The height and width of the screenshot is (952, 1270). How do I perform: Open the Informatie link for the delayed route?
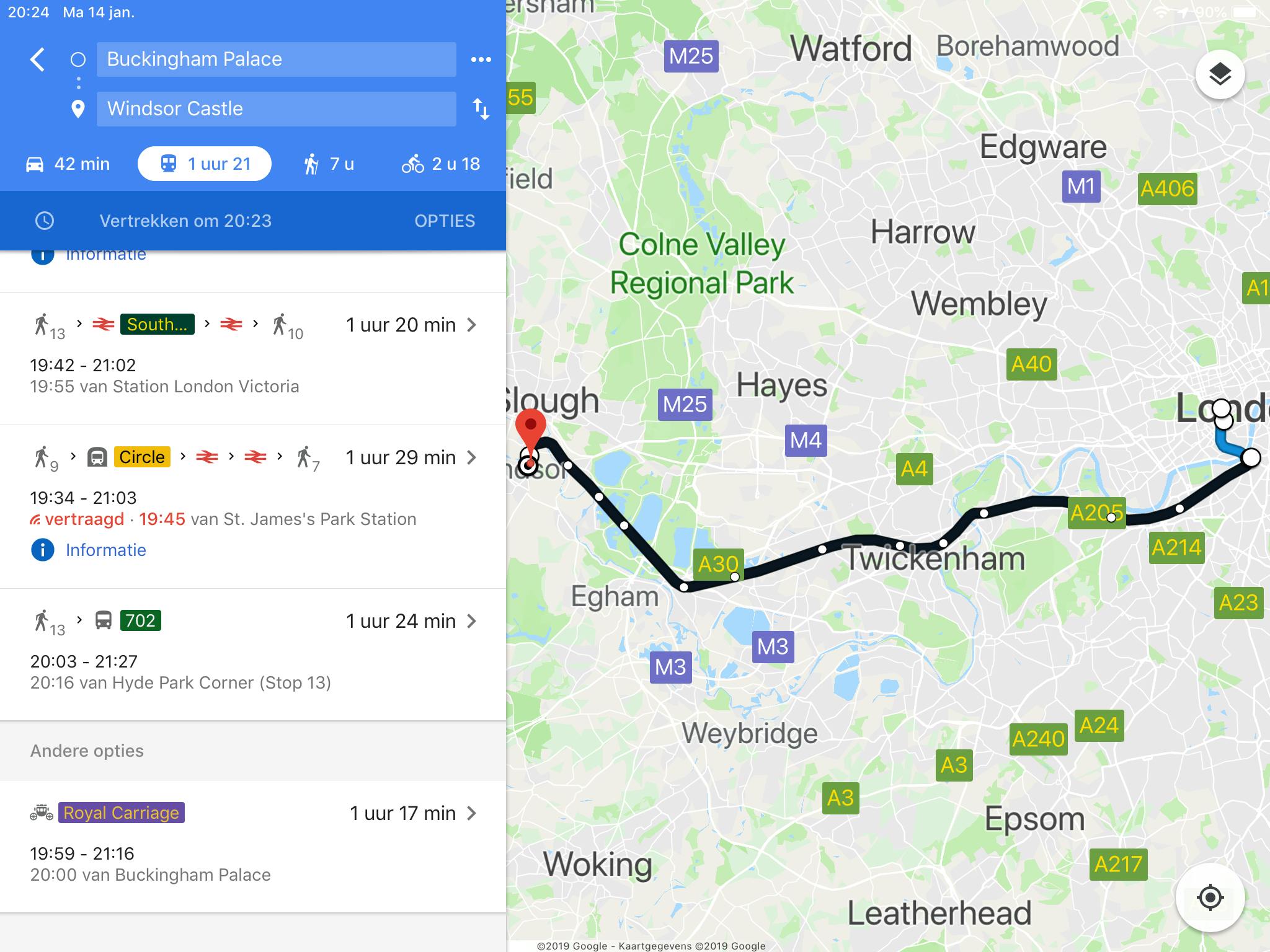click(106, 550)
